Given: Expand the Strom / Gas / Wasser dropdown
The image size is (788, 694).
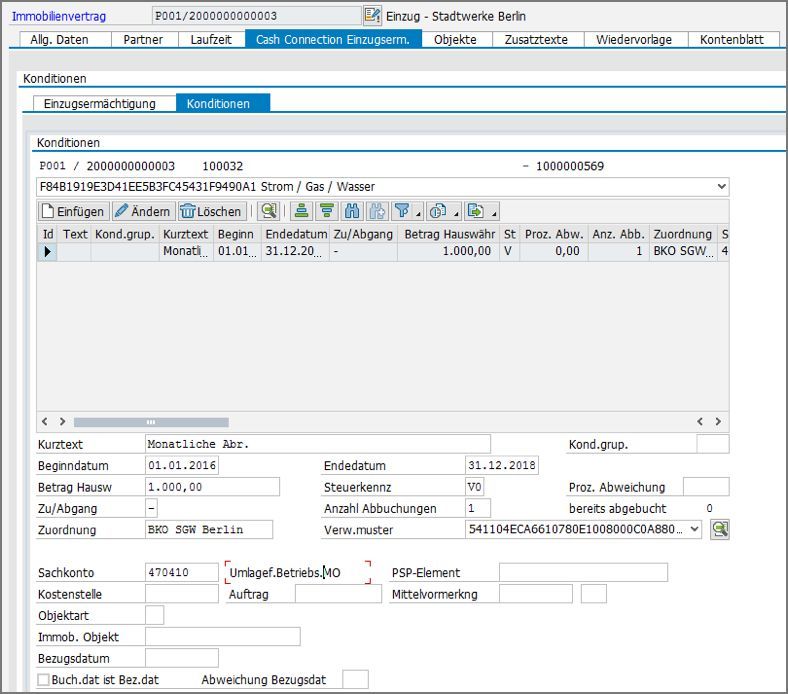Looking at the screenshot, I should coord(722,187).
